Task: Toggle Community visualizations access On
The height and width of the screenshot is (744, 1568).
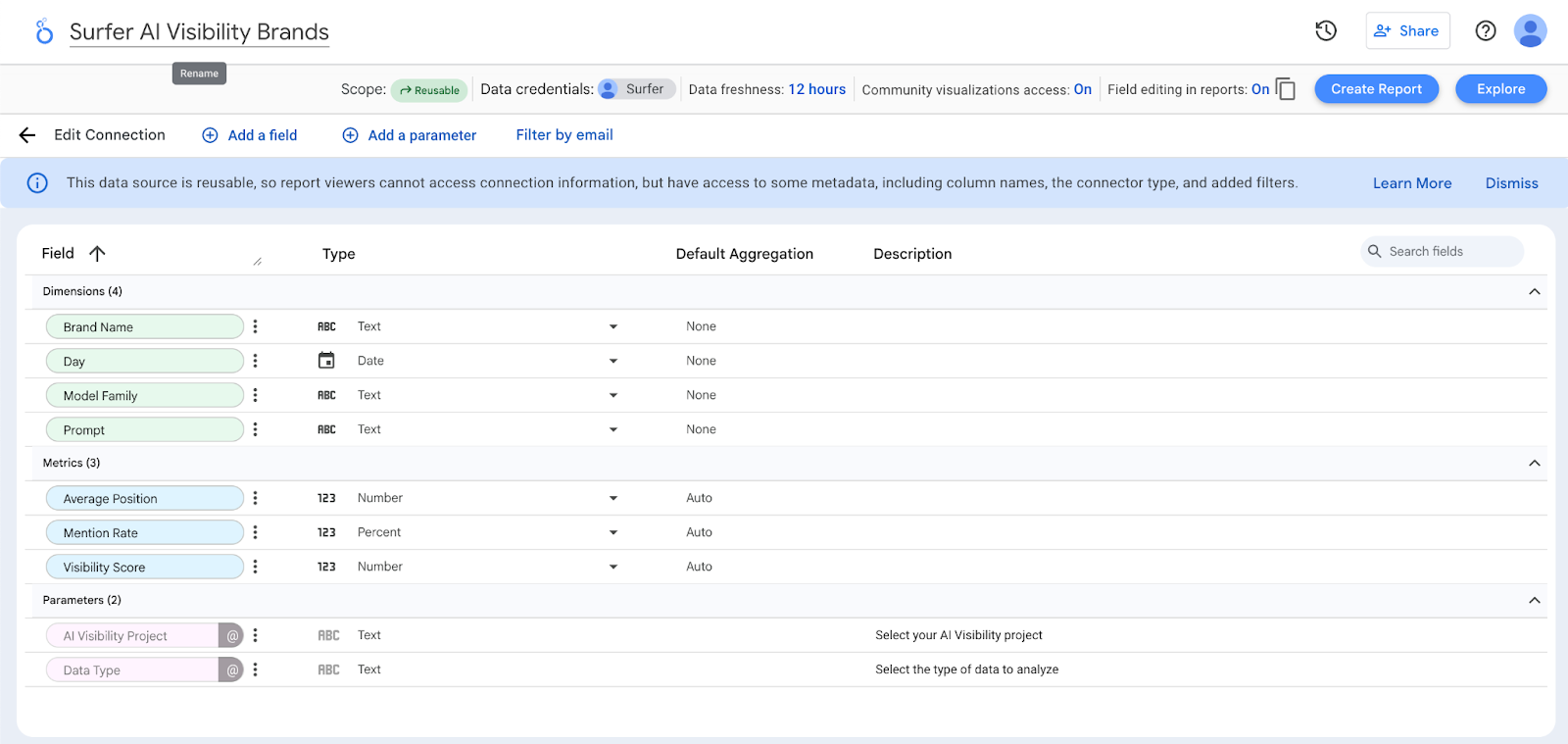Action: [1082, 89]
